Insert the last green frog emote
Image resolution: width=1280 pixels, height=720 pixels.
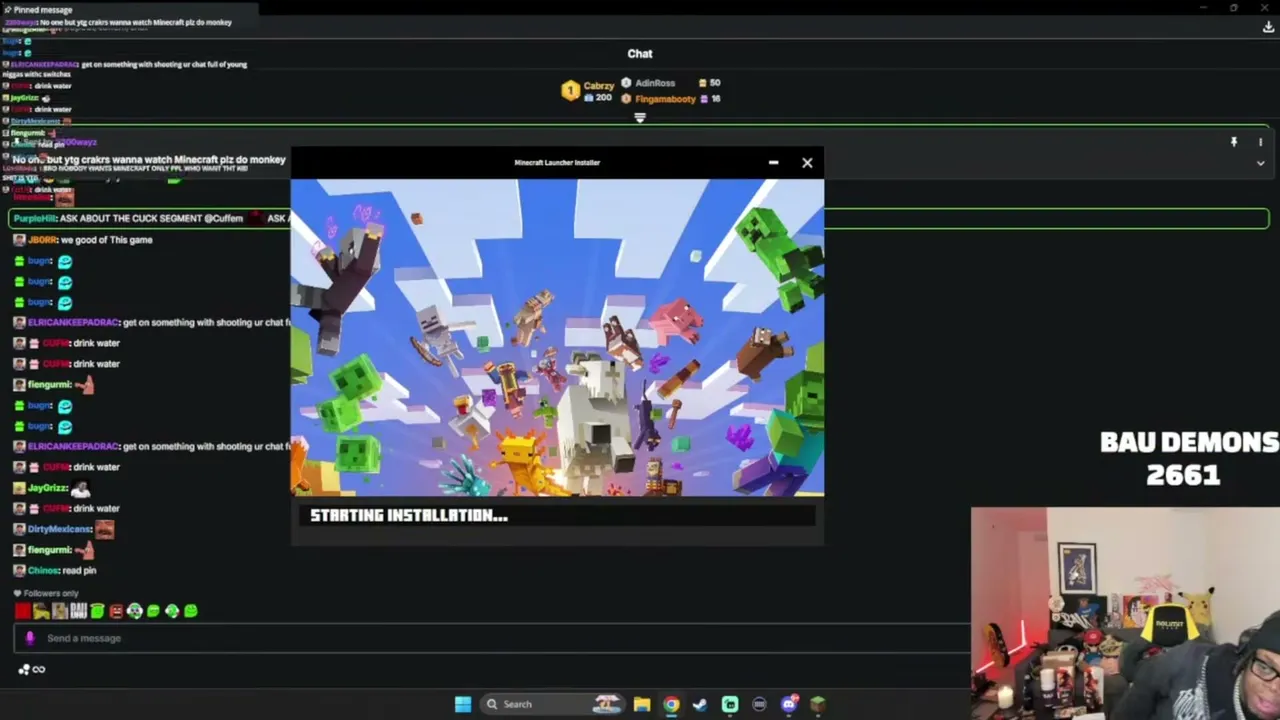click(x=191, y=611)
